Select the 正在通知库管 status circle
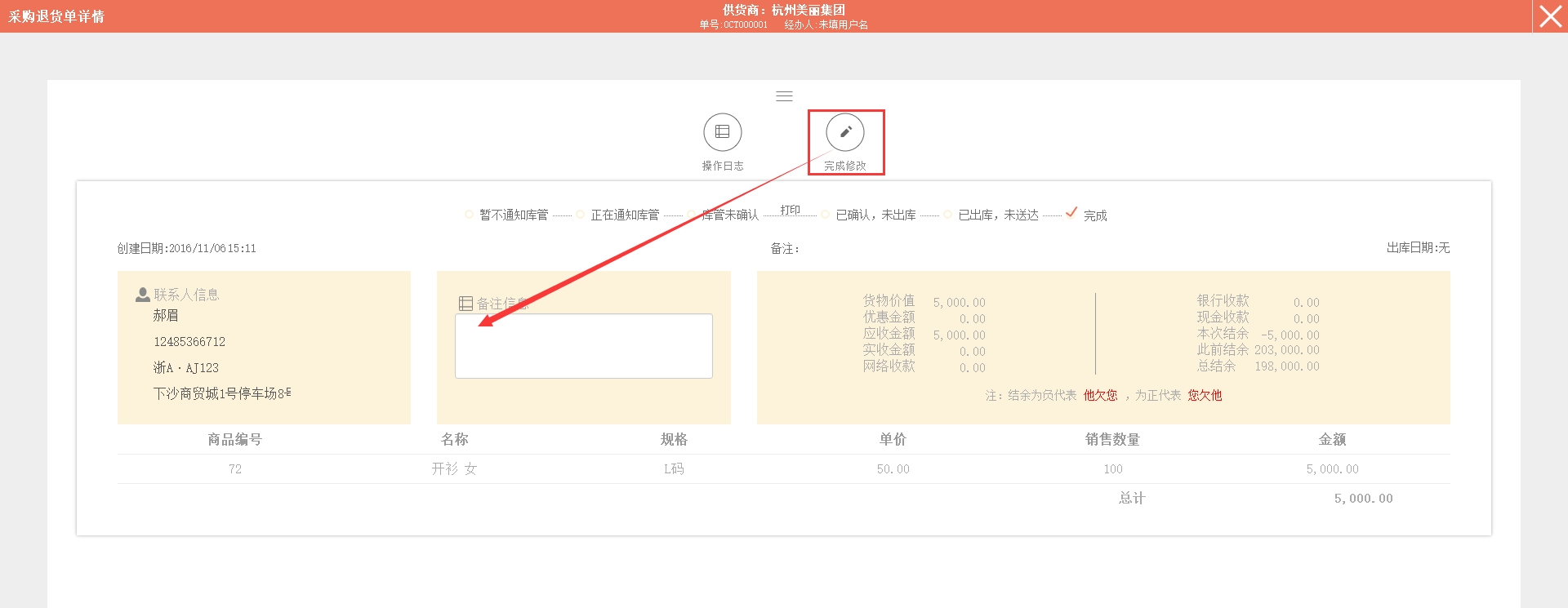This screenshot has width=1568, height=608. click(x=580, y=215)
